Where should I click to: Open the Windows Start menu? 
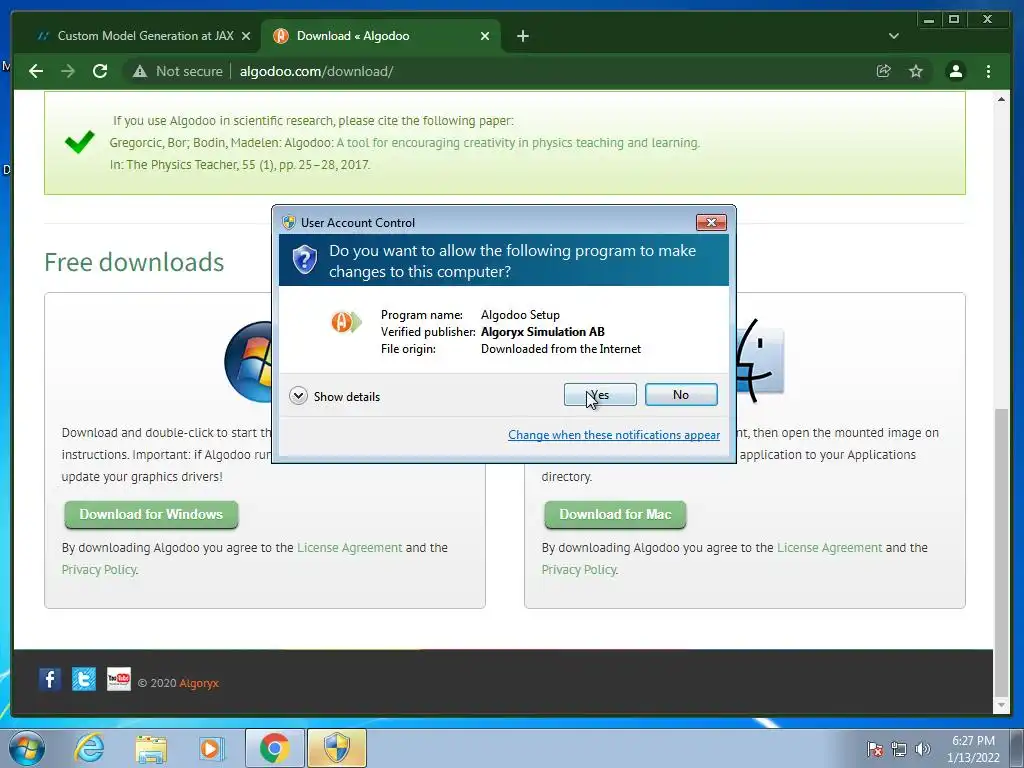pos(27,748)
